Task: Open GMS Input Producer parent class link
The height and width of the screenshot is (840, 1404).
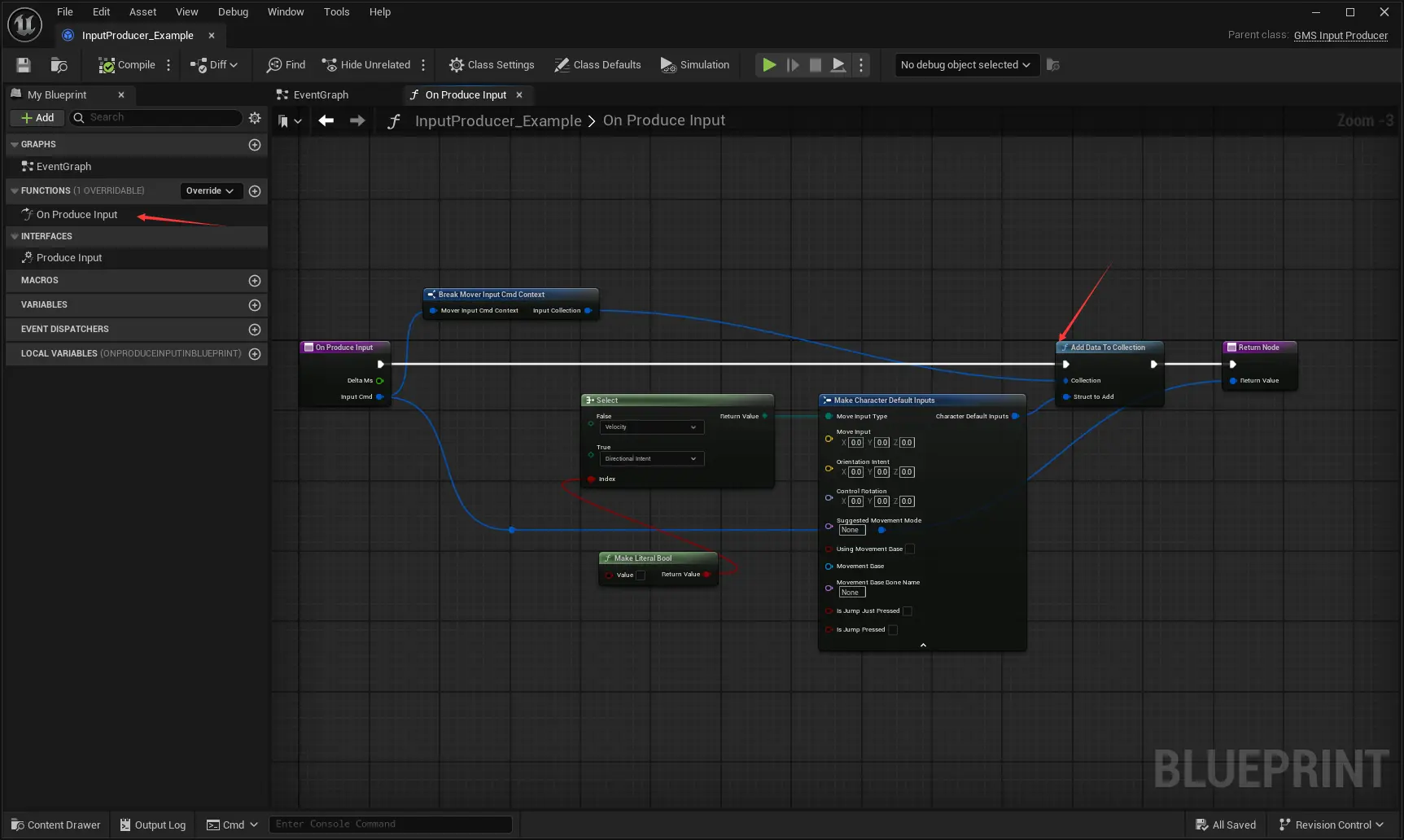Action: [1341, 35]
